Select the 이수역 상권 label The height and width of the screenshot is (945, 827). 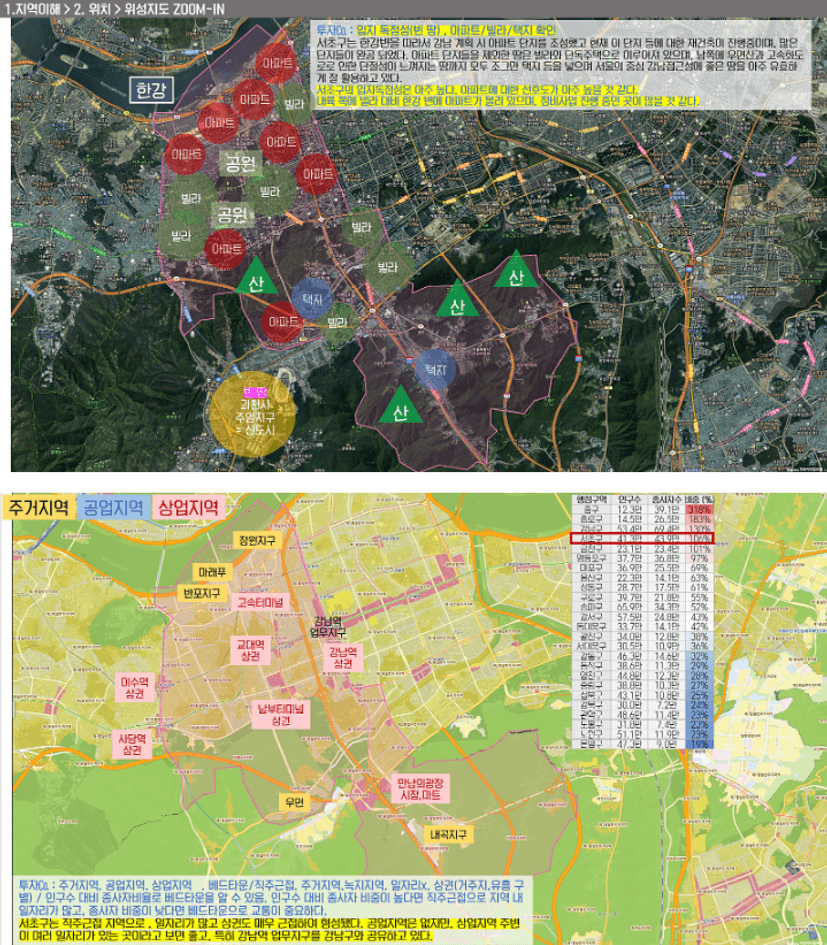pyautogui.click(x=134, y=688)
